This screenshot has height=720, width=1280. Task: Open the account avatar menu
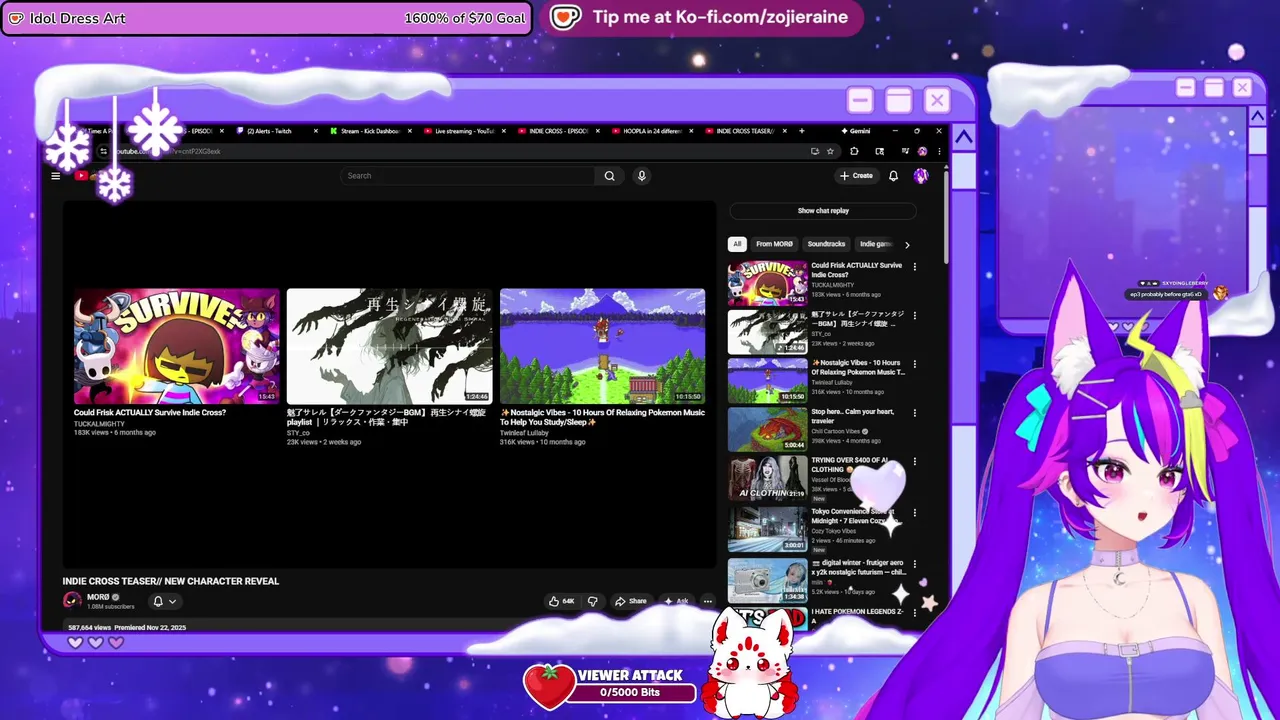coord(921,176)
